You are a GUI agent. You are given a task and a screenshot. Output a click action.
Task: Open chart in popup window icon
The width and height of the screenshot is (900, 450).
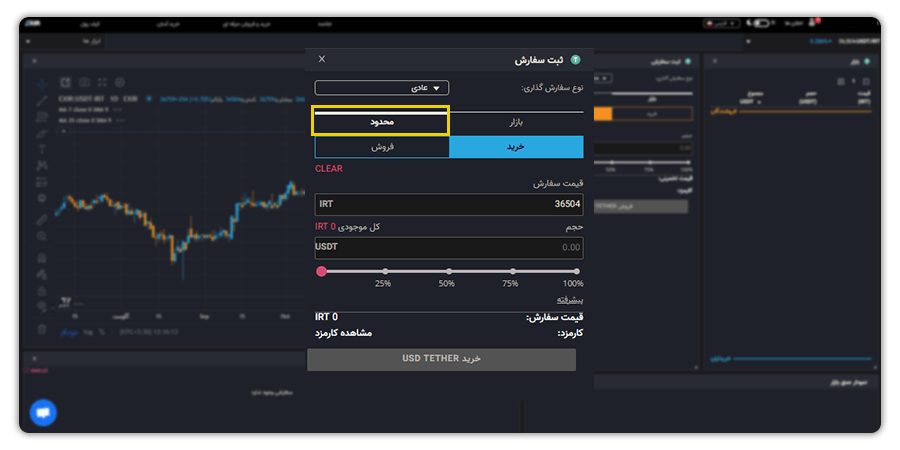pyautogui.click(x=65, y=82)
